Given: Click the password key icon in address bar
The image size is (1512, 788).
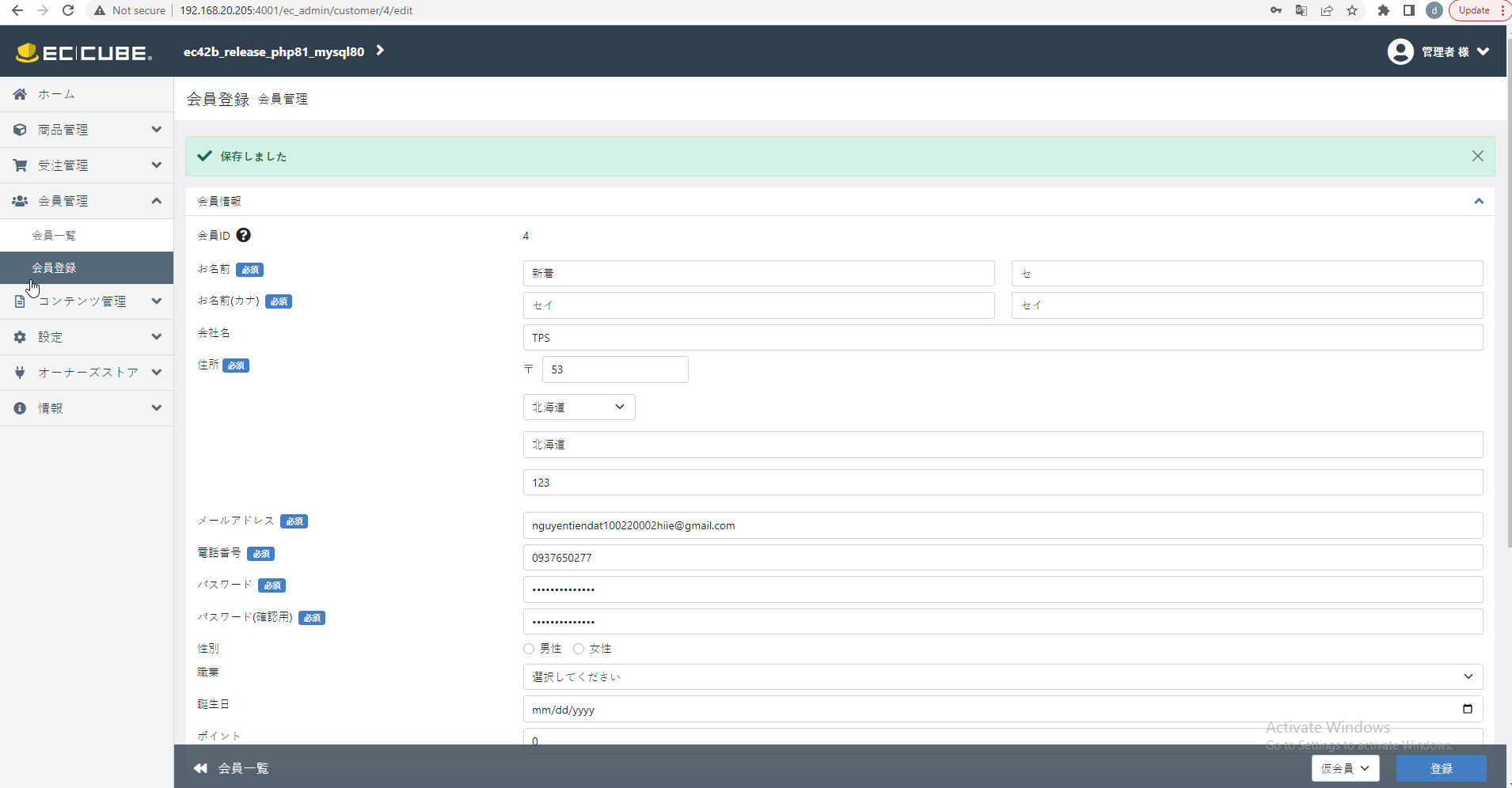Looking at the screenshot, I should click(1276, 10).
